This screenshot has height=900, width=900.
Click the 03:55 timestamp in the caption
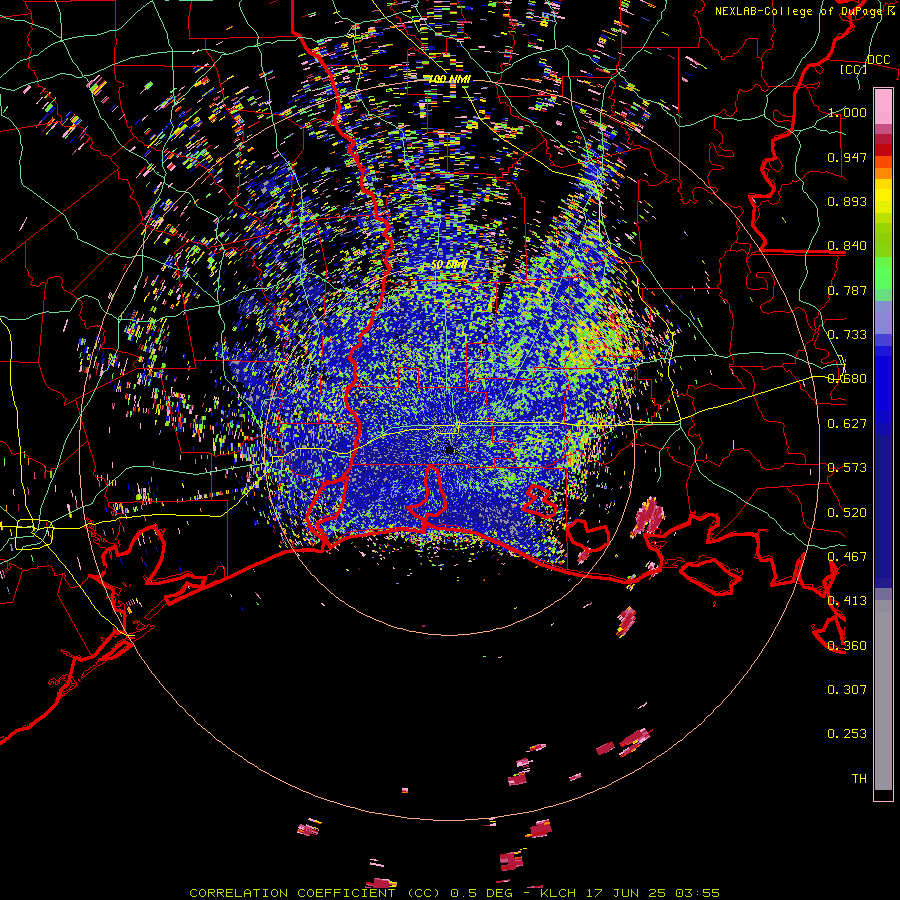(697, 893)
